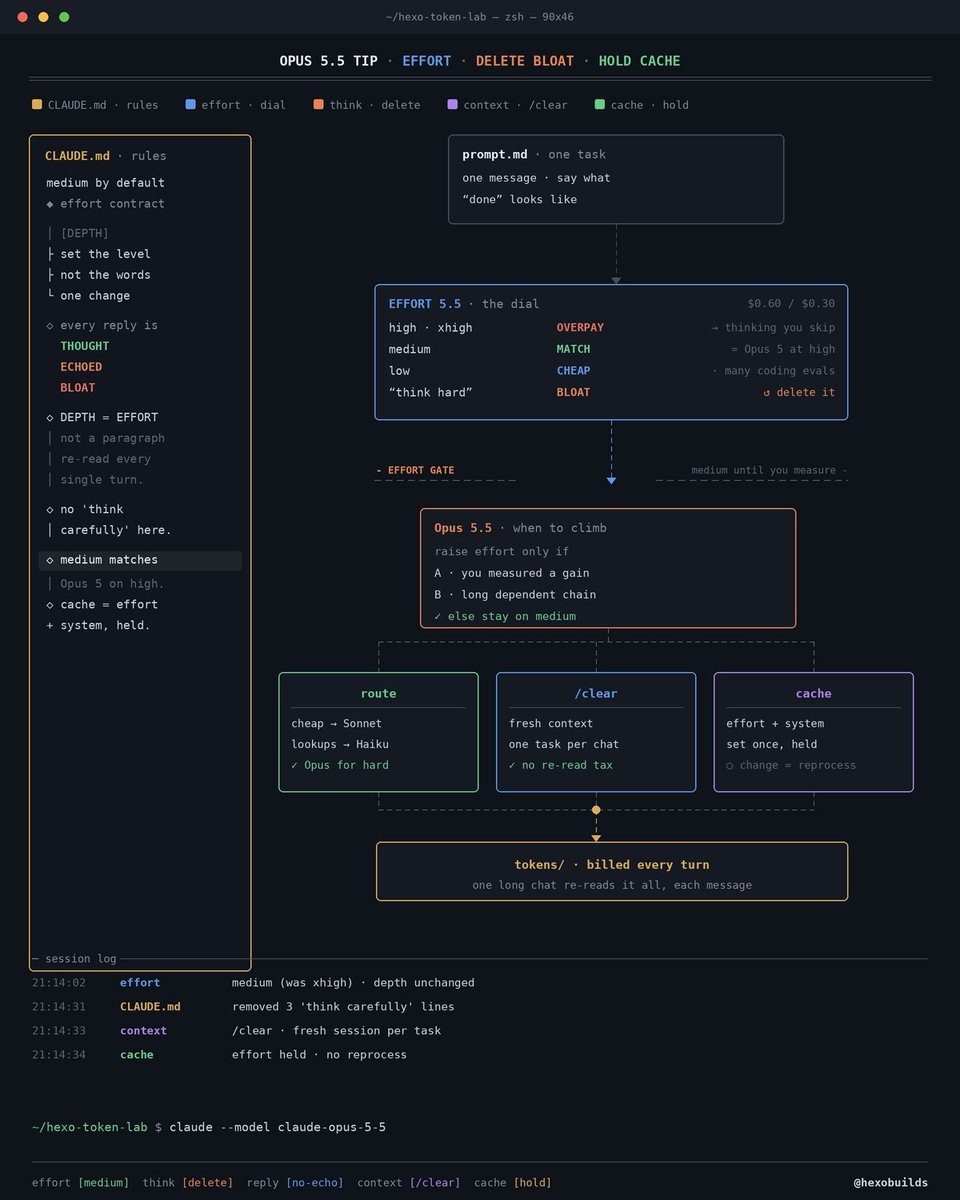
Task: Select the 21:14:31 CLAUDE.md log entry
Action: pos(243,1007)
